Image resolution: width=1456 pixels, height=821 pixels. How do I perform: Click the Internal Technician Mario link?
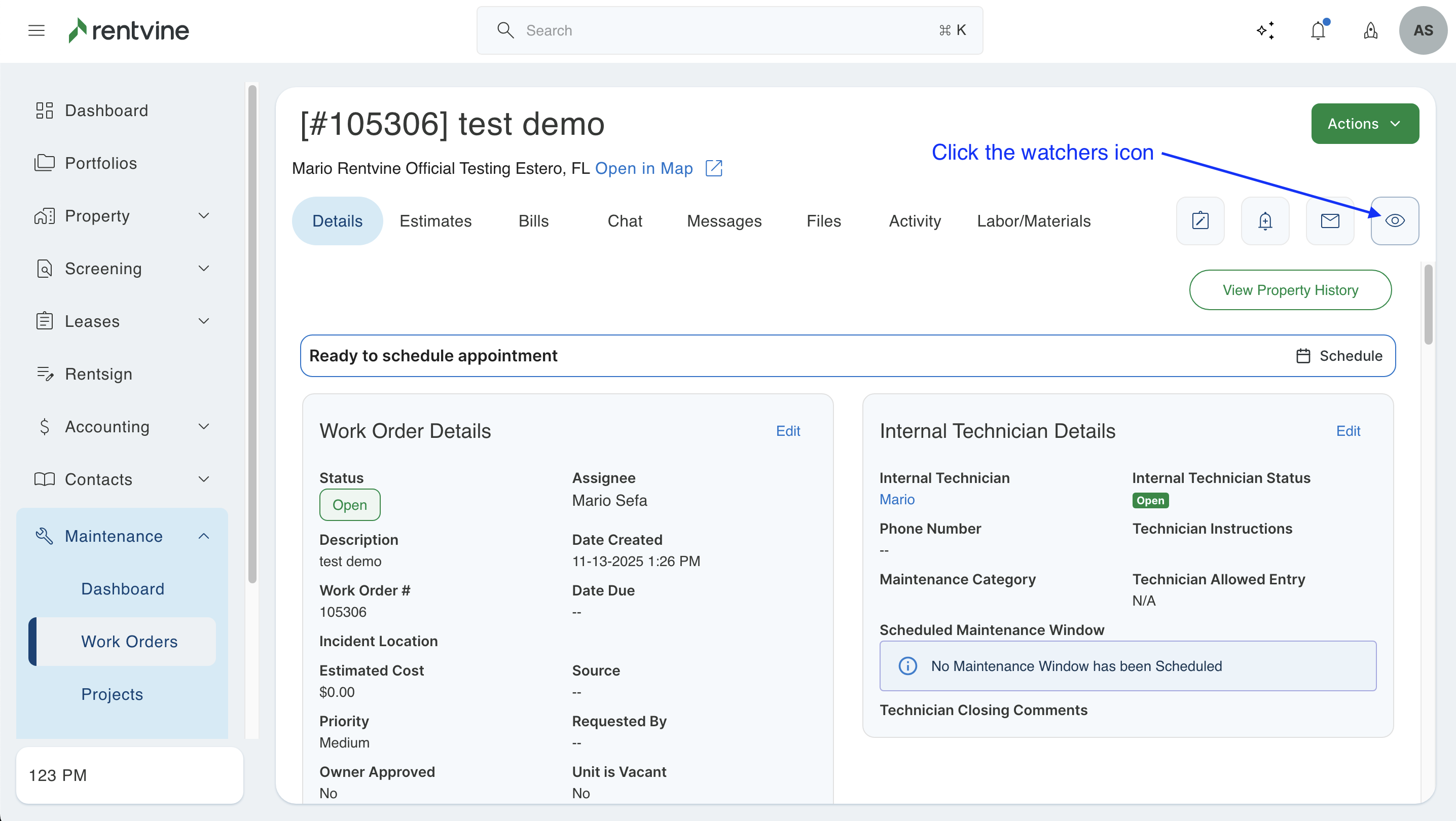tap(896, 500)
